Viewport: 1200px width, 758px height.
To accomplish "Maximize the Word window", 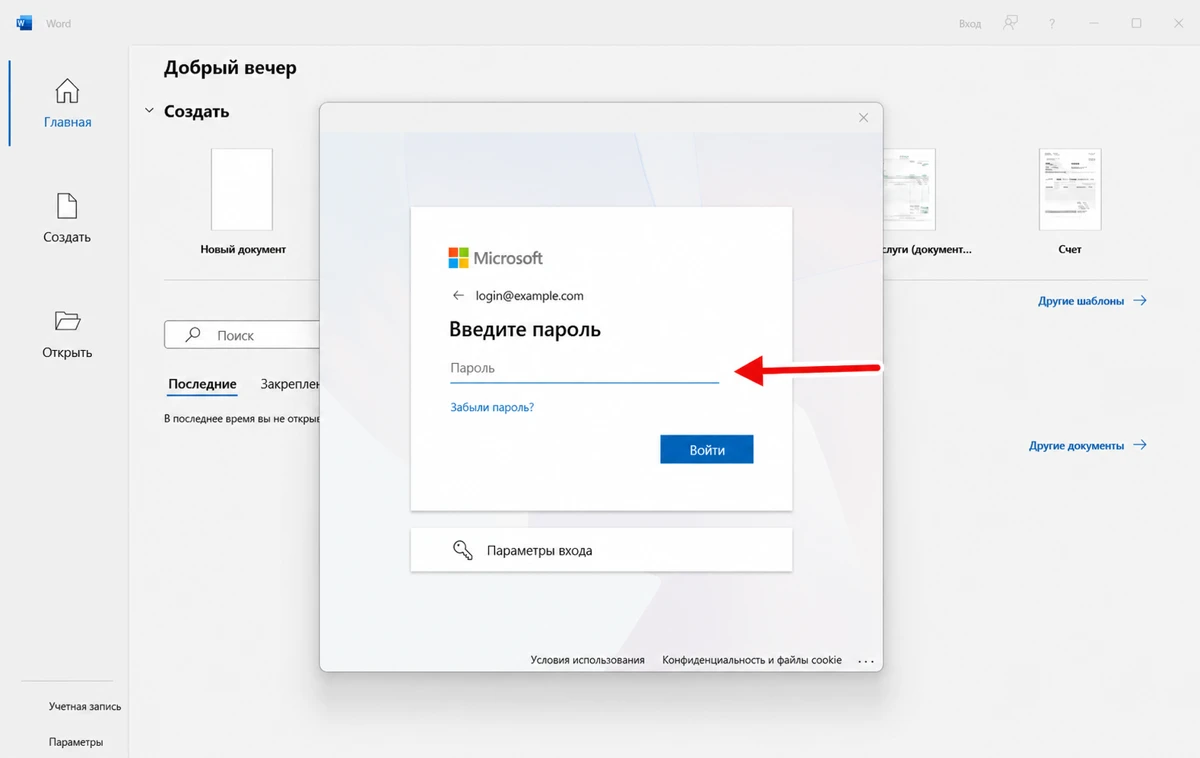I will (x=1136, y=23).
